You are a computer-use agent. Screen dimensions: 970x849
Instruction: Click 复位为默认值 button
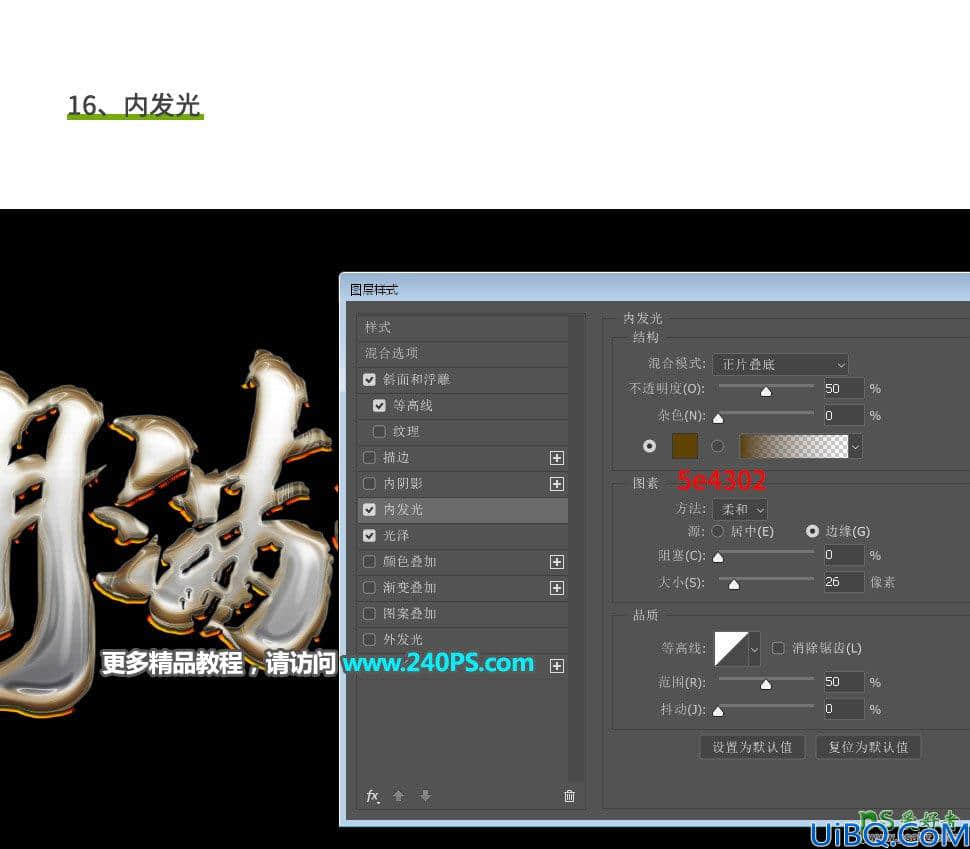pos(869,747)
